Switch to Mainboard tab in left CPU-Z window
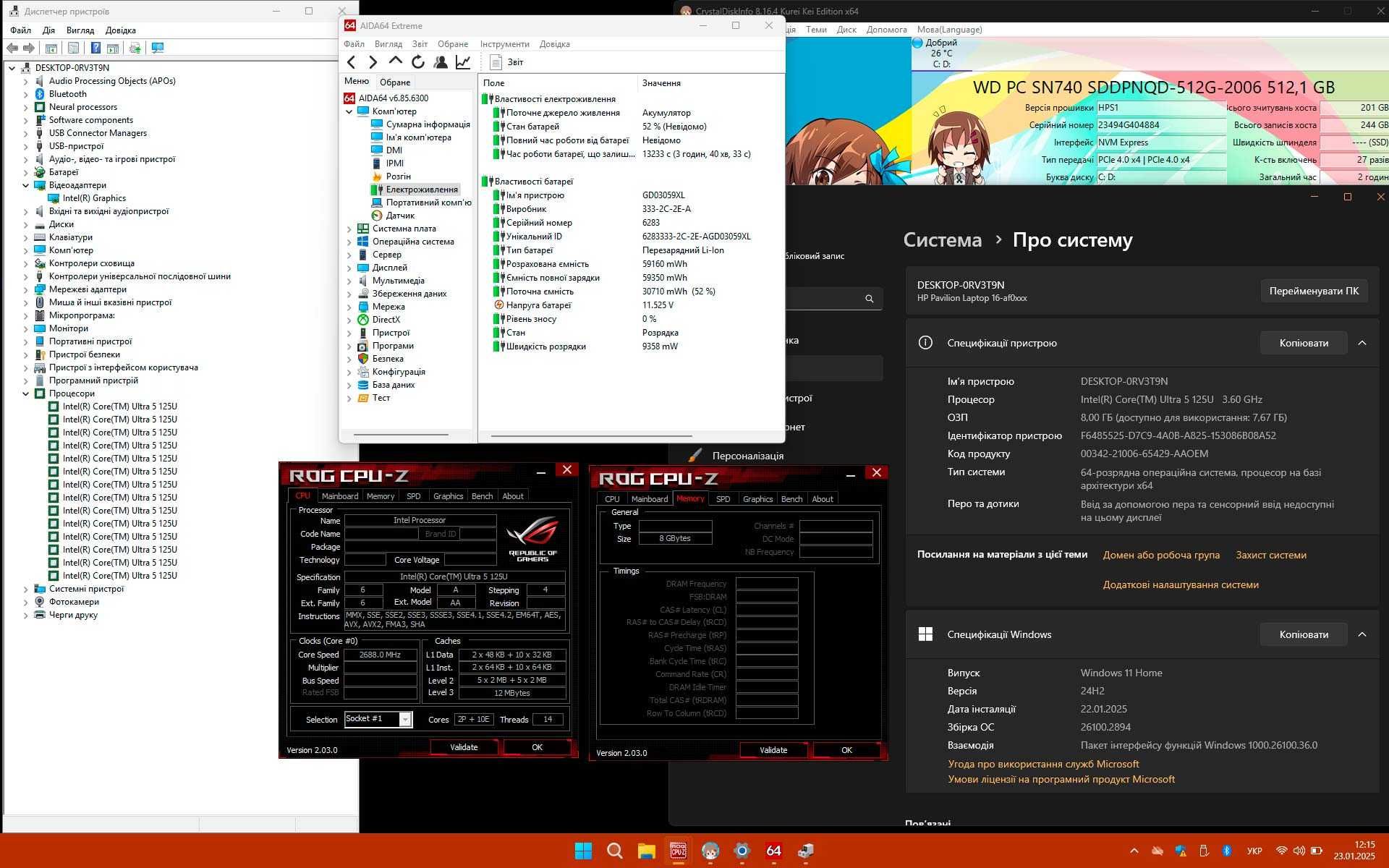 339,496
